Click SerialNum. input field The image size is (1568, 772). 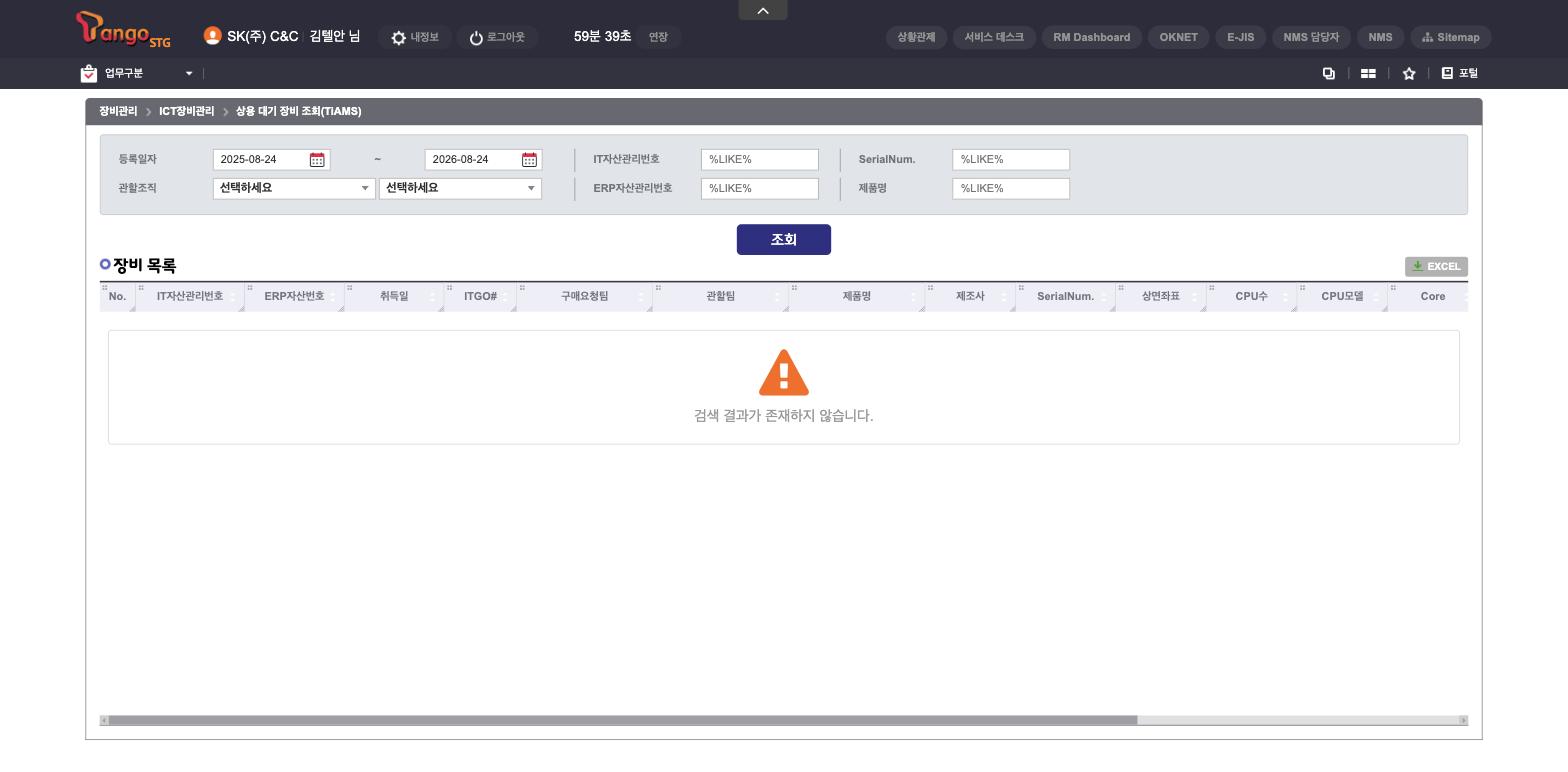(x=1011, y=160)
